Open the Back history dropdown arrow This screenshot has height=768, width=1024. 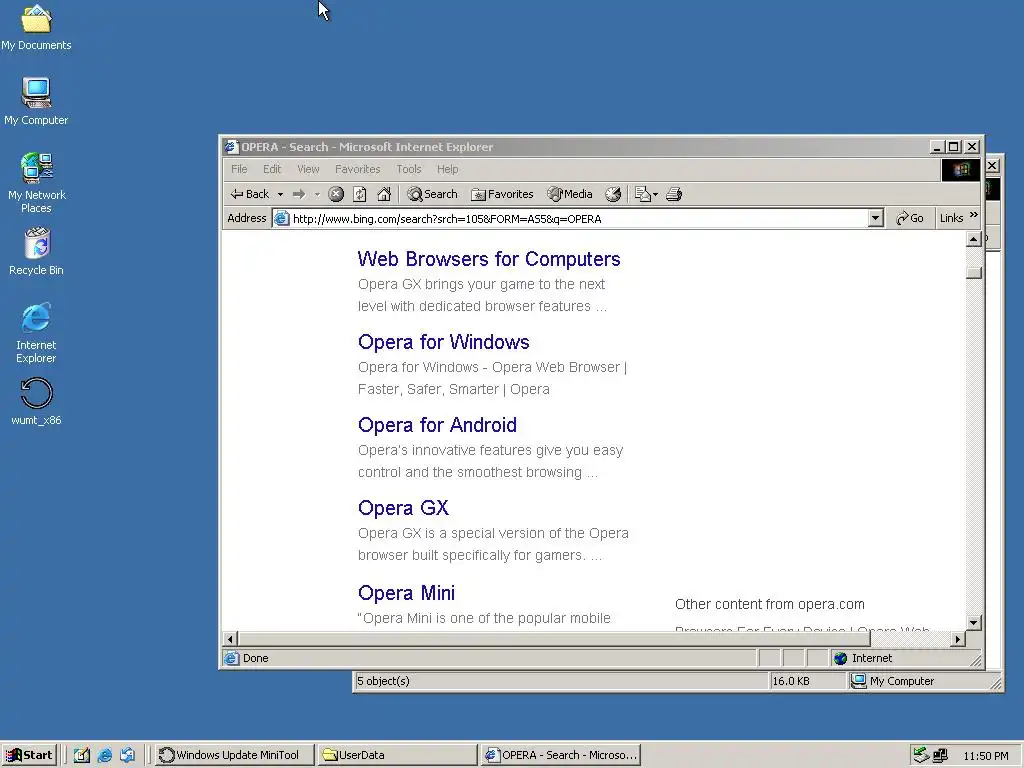click(280, 194)
